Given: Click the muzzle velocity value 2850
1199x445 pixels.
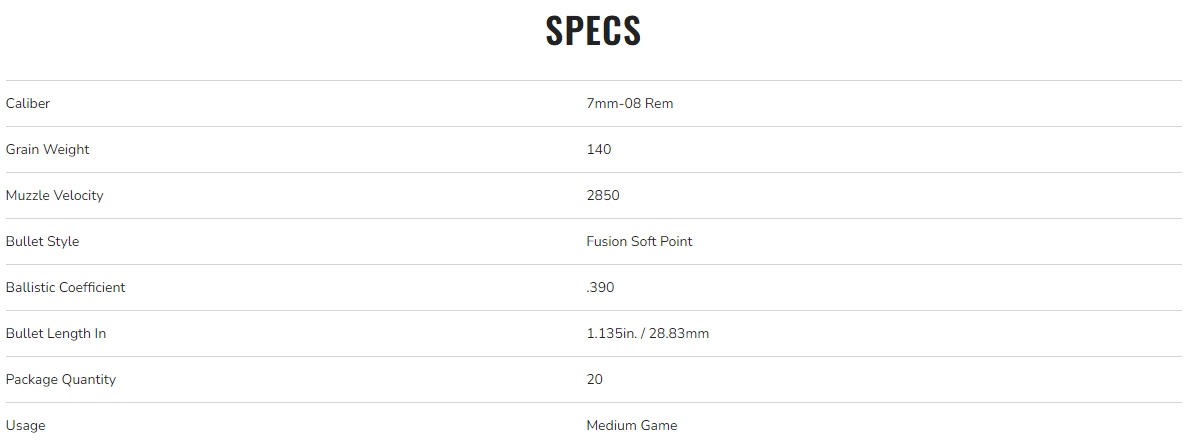Looking at the screenshot, I should pos(603,195).
